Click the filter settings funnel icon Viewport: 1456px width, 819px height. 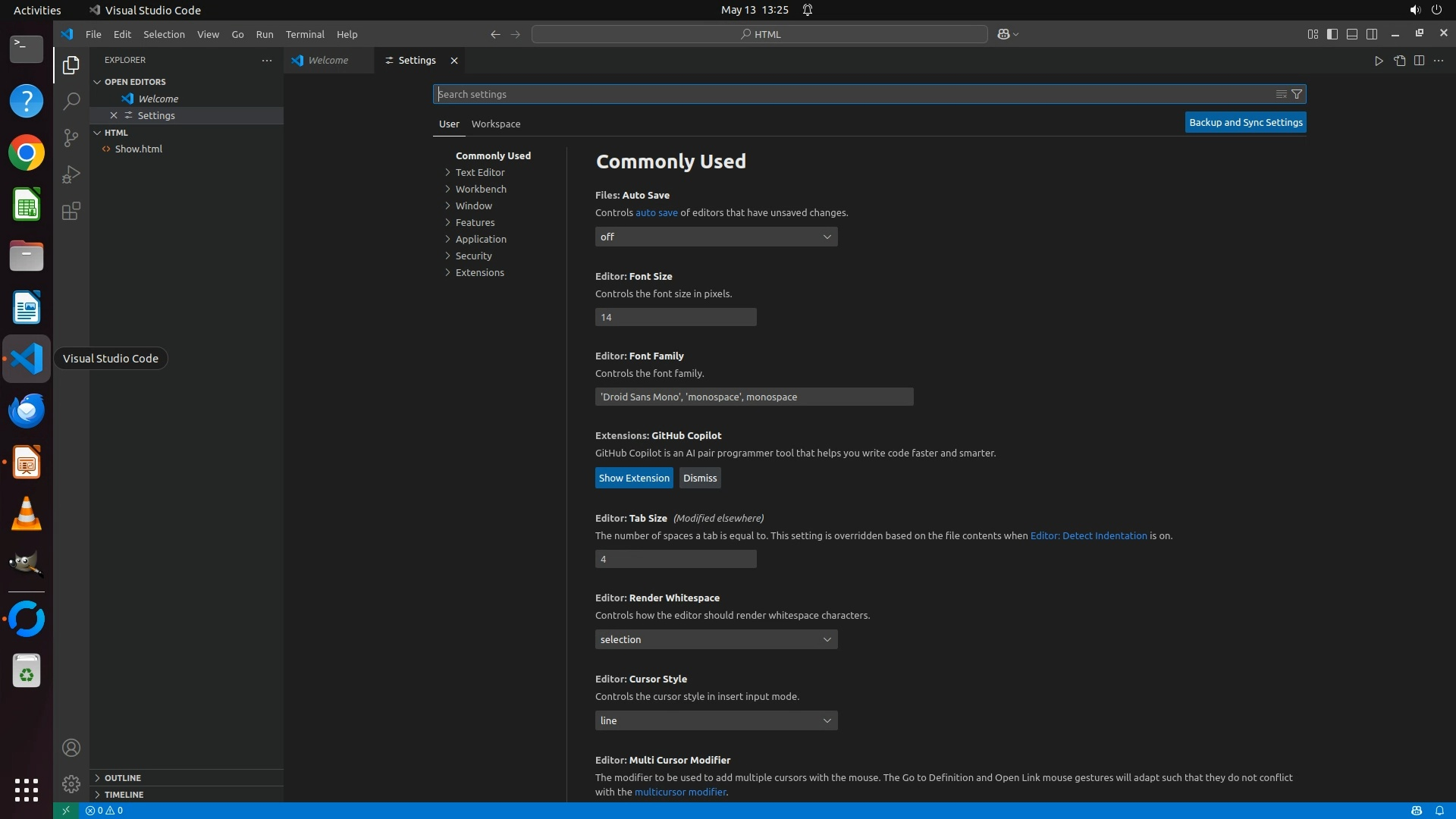coord(1297,94)
